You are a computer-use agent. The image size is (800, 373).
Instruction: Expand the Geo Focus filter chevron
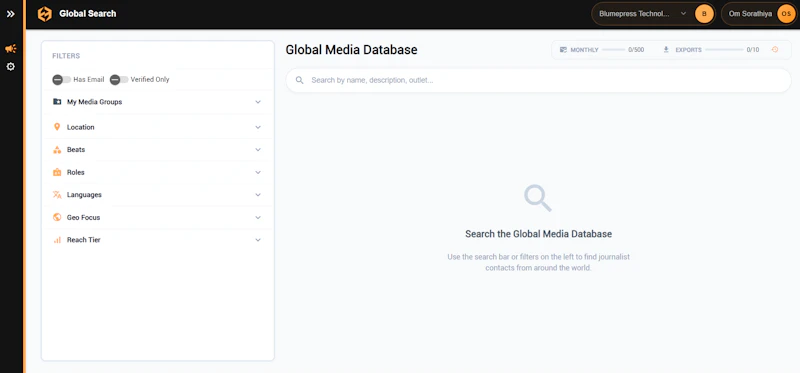click(258, 217)
